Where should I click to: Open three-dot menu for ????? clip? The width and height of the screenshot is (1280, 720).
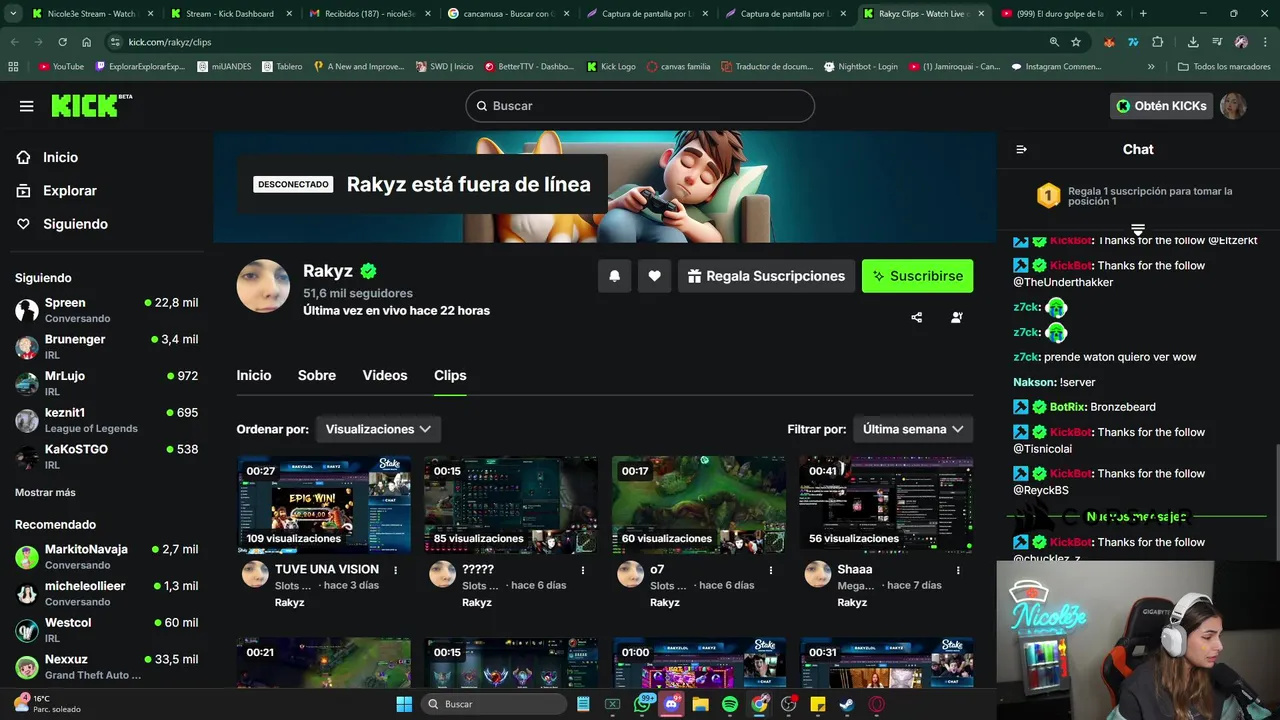(583, 570)
